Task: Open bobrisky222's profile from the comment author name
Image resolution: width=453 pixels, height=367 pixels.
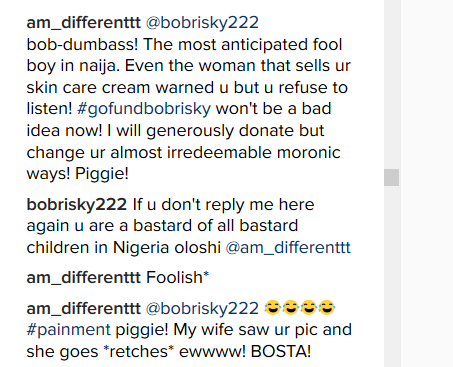Action: pos(77,205)
